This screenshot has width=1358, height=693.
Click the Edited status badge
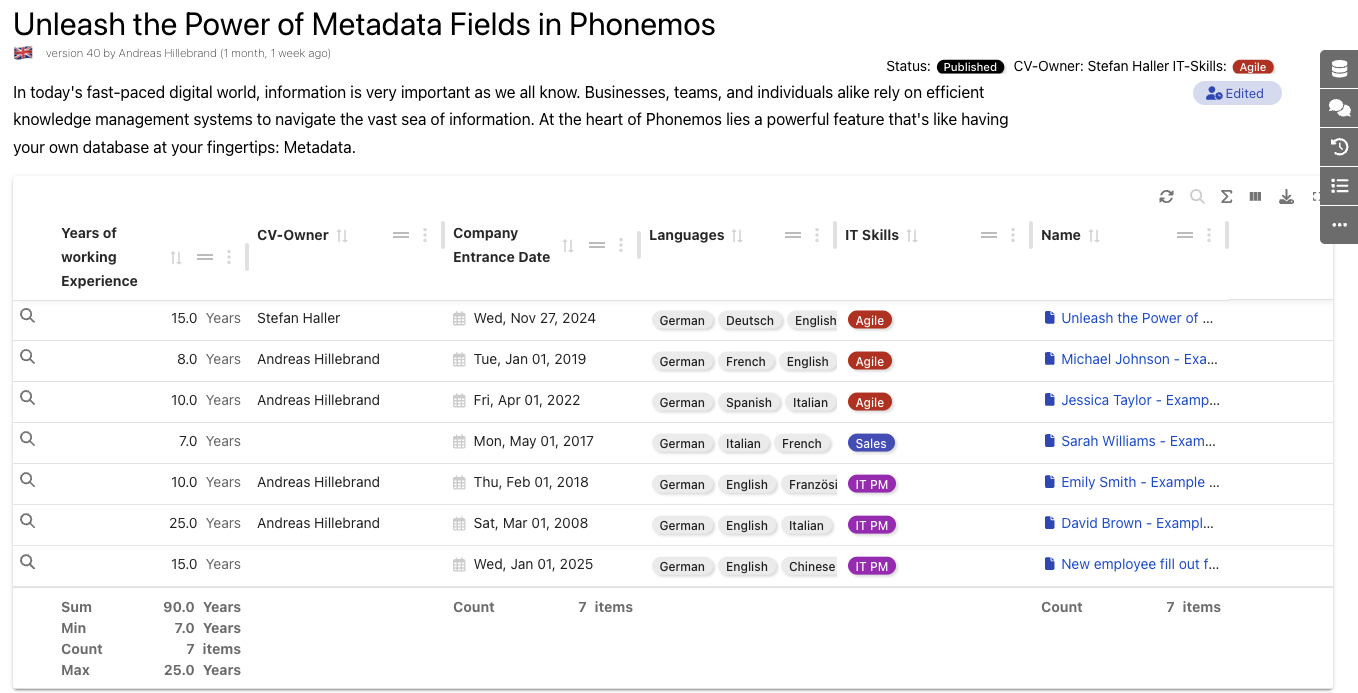tap(1236, 94)
